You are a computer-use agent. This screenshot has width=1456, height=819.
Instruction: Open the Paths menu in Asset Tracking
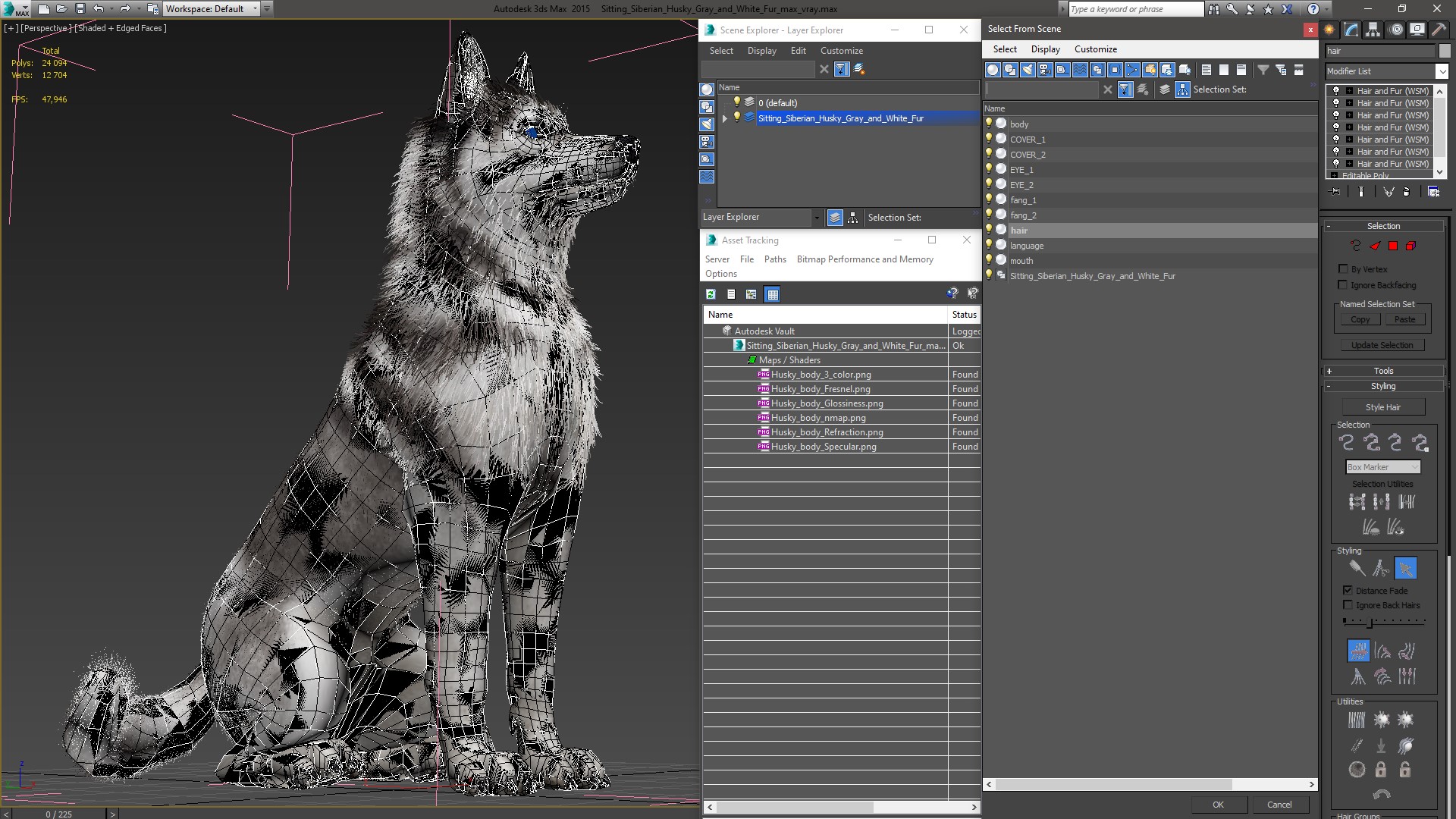coord(775,259)
